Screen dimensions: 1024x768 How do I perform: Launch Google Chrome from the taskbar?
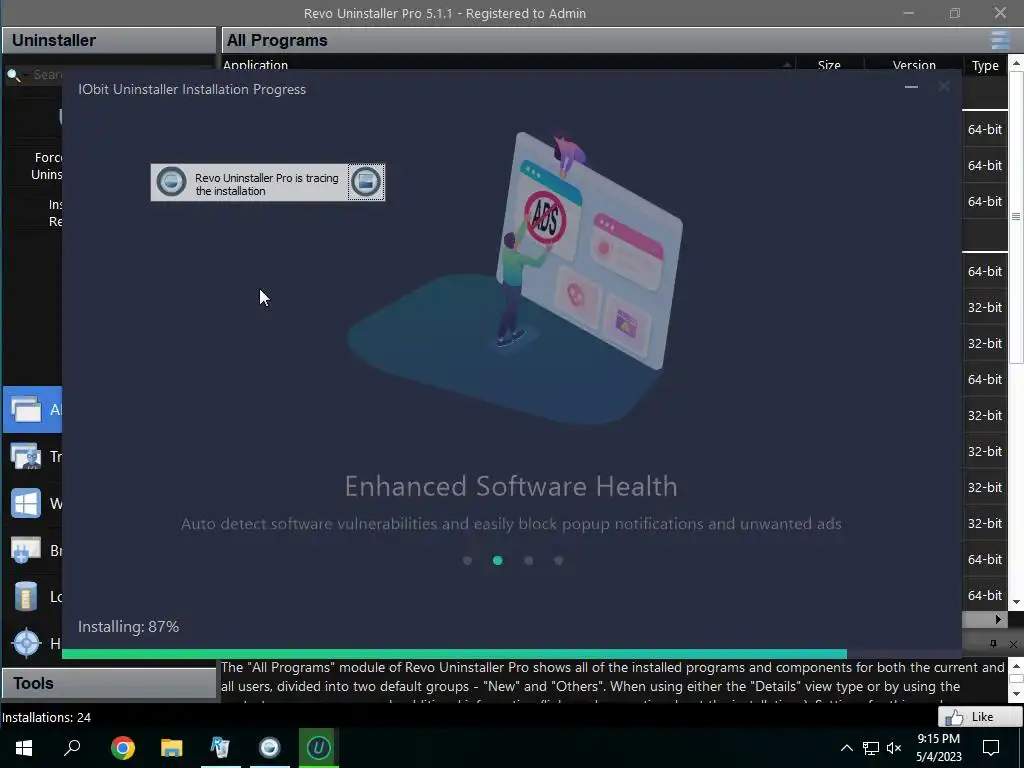tap(122, 748)
